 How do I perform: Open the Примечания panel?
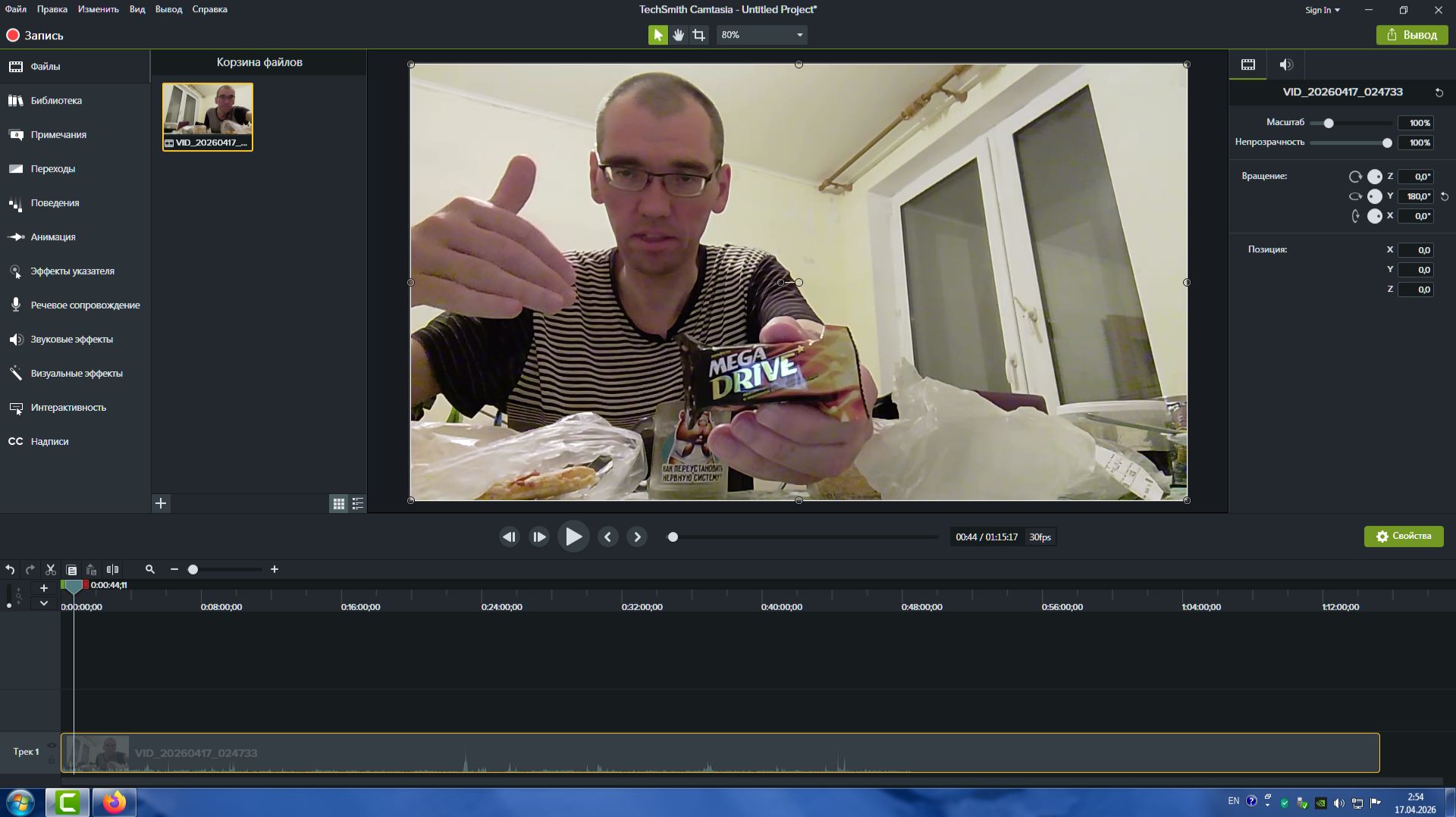pos(75,135)
